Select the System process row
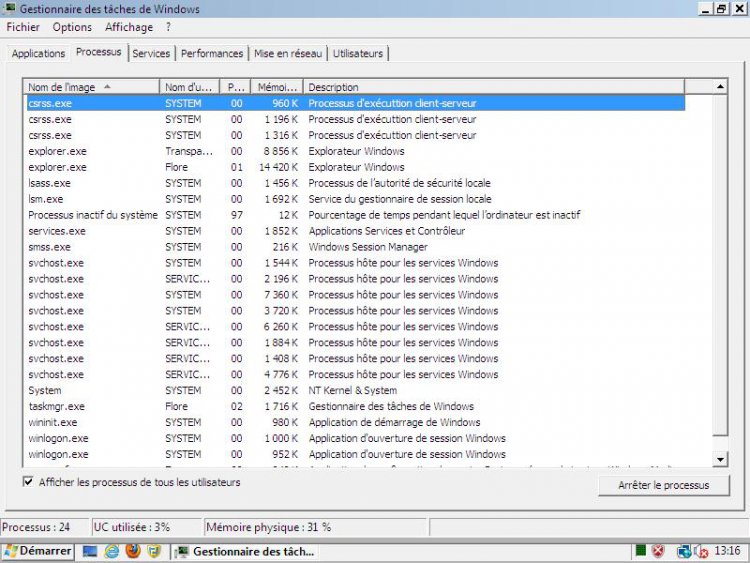This screenshot has width=750, height=563. pyautogui.click(x=356, y=390)
